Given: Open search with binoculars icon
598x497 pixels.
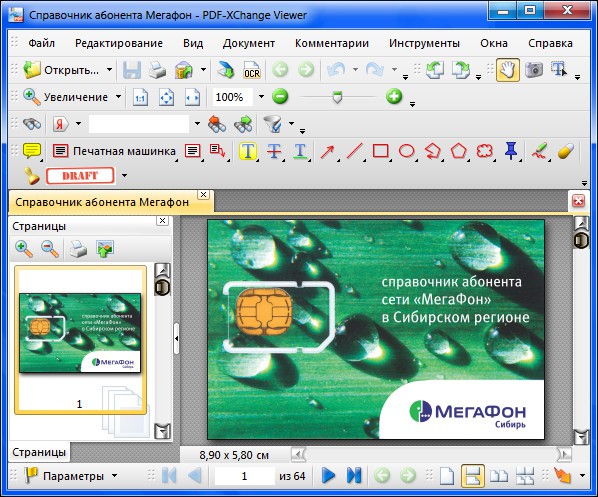Looking at the screenshot, I should [32, 124].
